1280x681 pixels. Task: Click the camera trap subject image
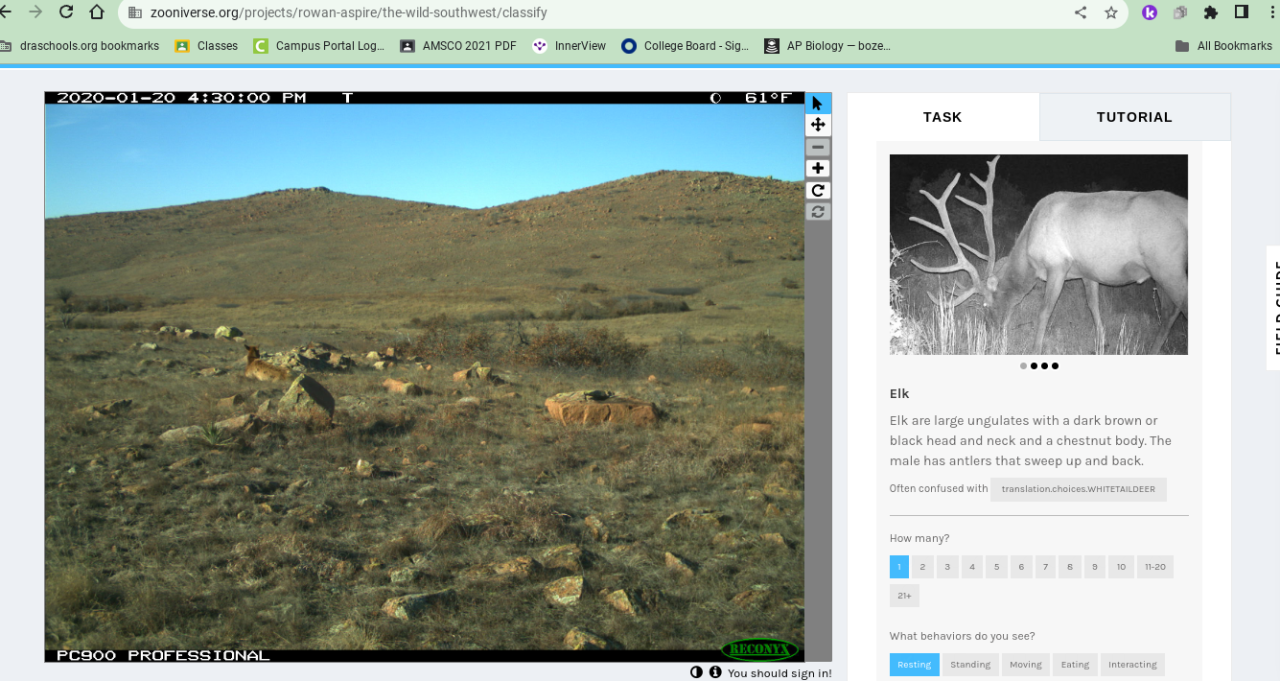424,377
